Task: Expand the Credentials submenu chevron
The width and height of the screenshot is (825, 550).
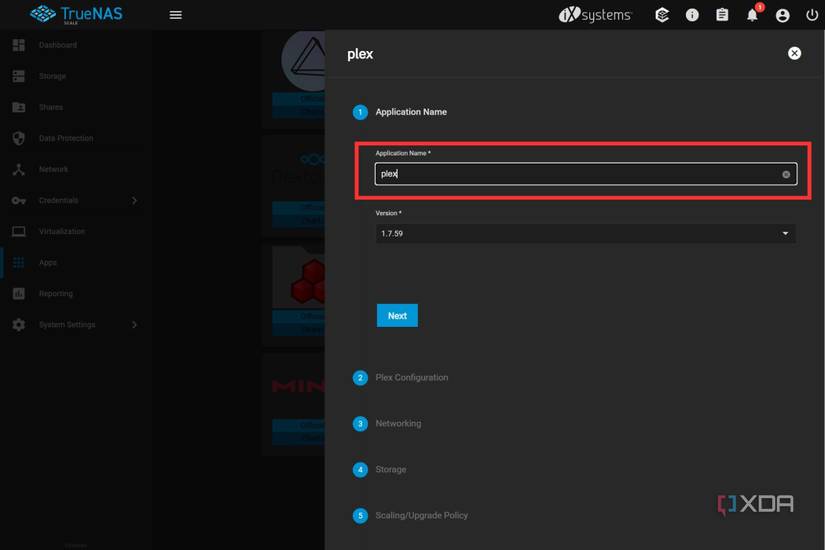Action: [x=134, y=201]
